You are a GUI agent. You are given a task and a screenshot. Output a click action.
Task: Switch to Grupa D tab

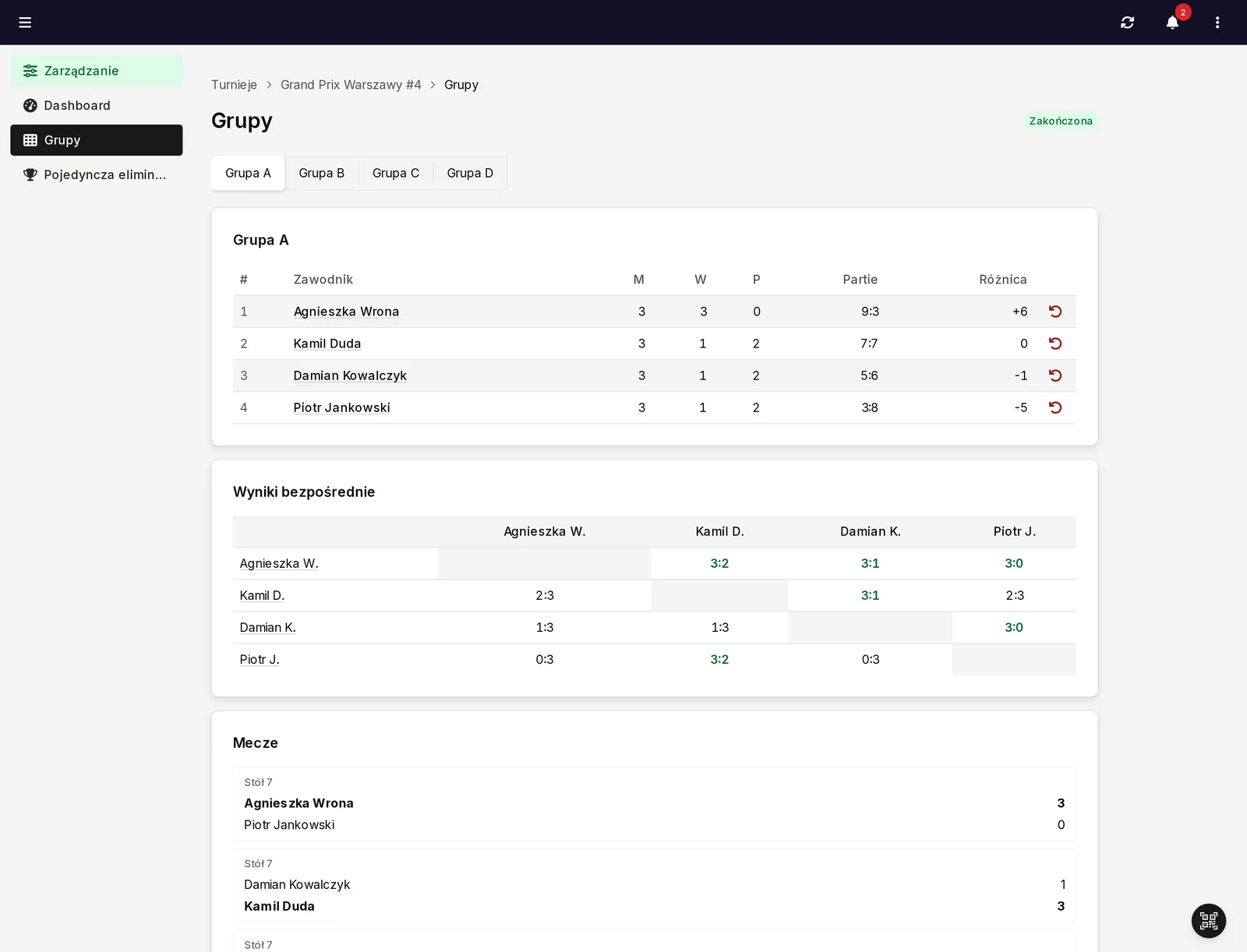coord(470,173)
